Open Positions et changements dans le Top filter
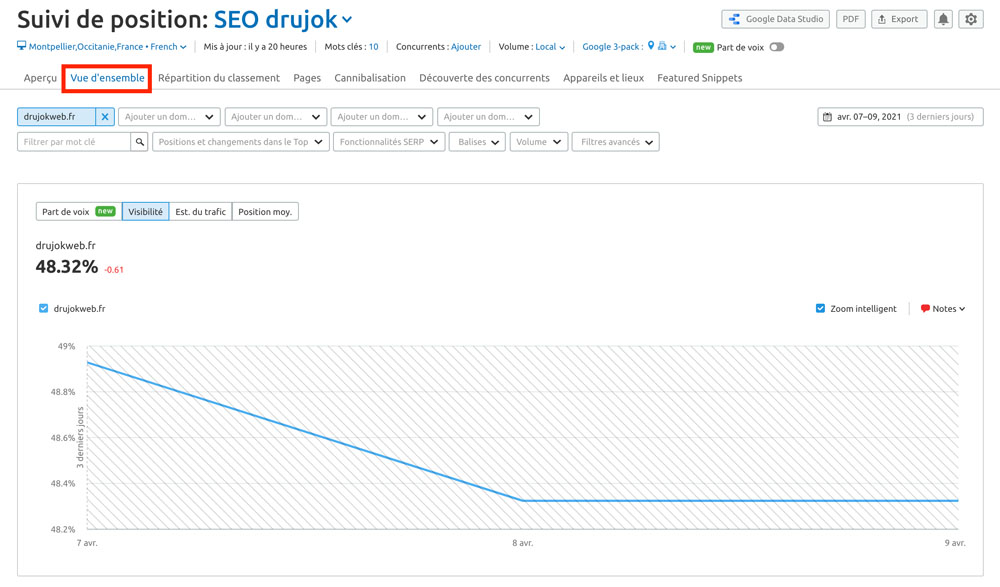 pyautogui.click(x=241, y=142)
